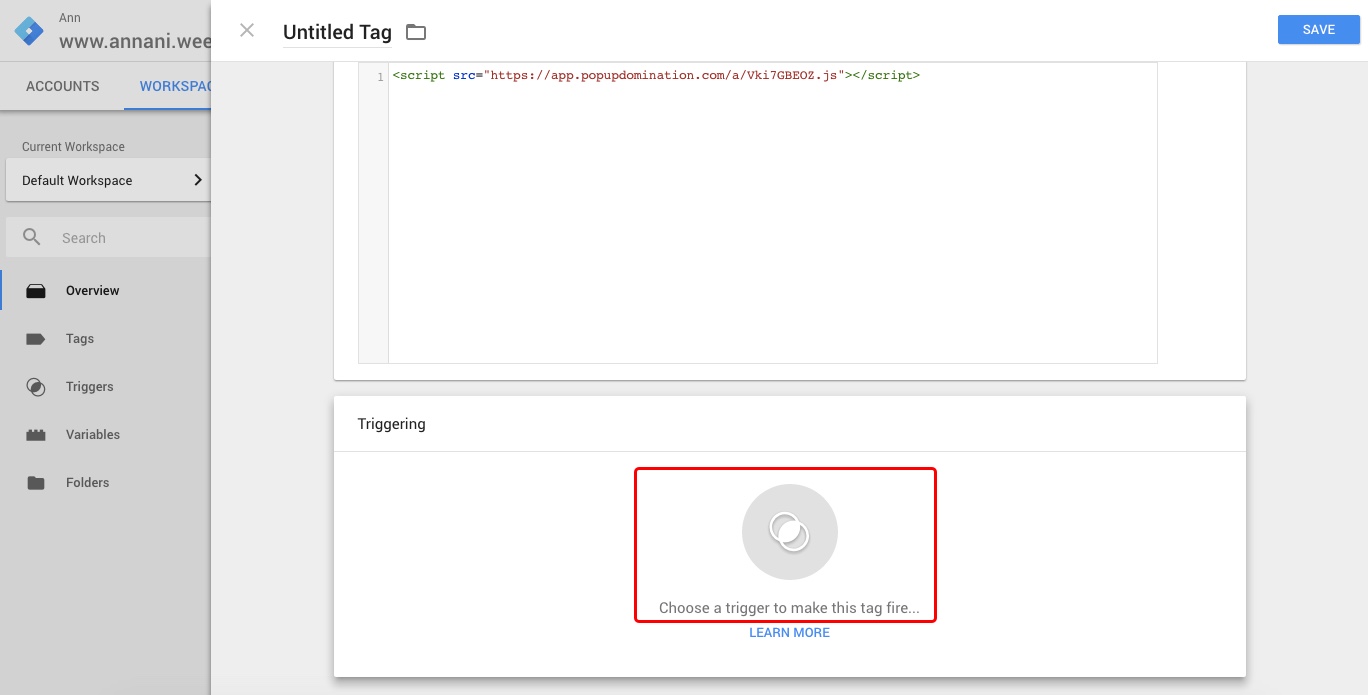Viewport: 1368px width, 695px height.
Task: Open the ACCOUNTS tab
Action: click(x=62, y=86)
